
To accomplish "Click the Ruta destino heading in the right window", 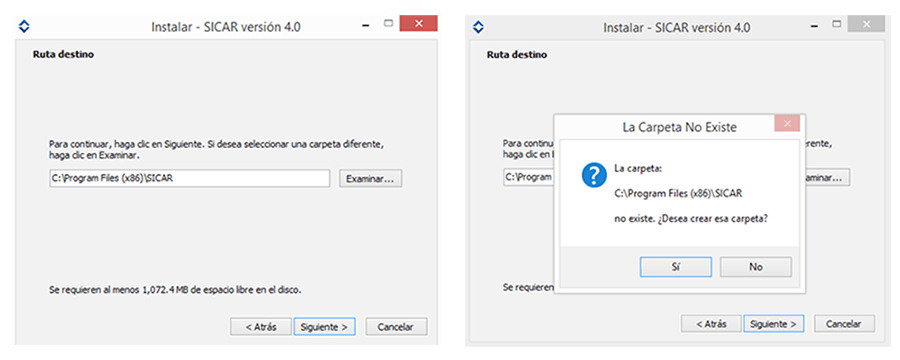I will (x=517, y=55).
